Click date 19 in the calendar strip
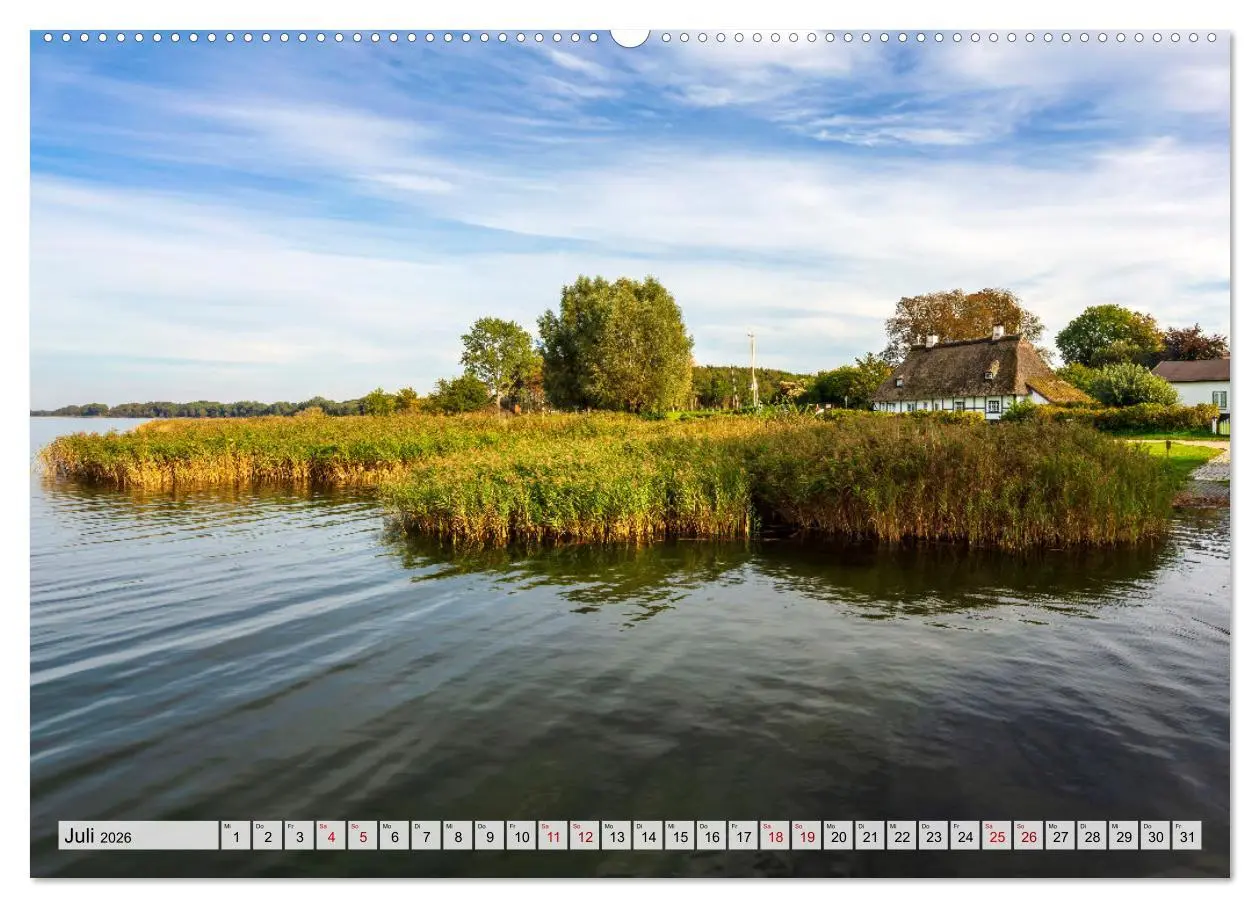Viewport: 1260px width, 908px height. (806, 836)
